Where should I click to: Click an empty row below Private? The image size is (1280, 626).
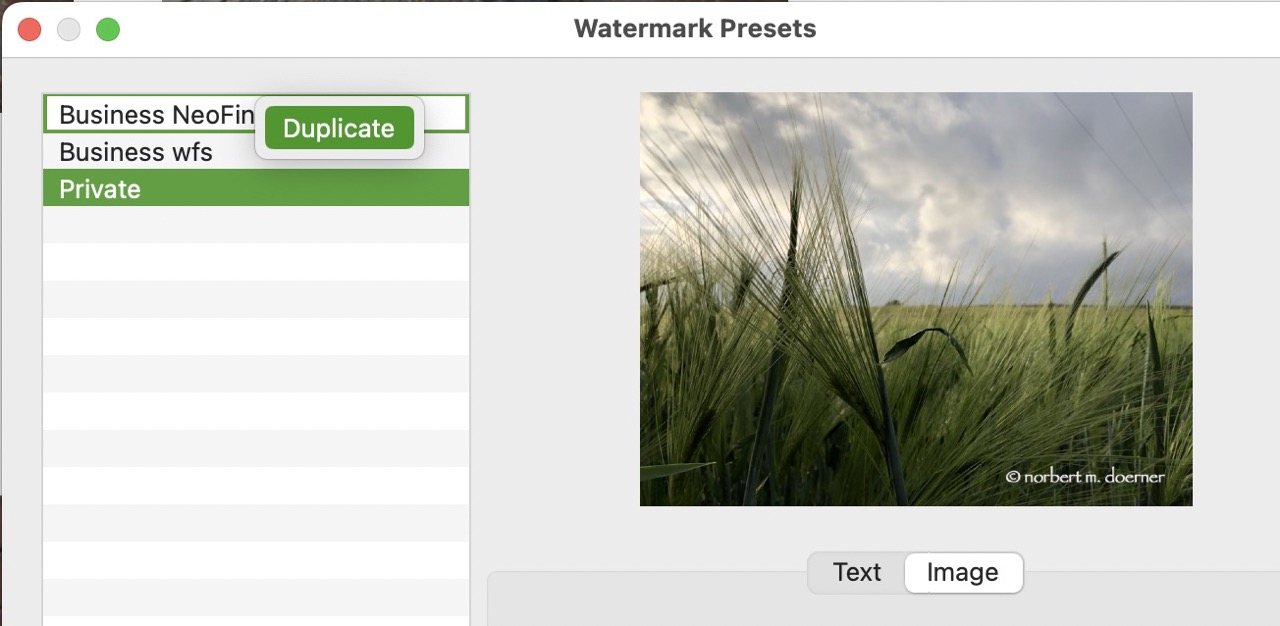pos(255,225)
